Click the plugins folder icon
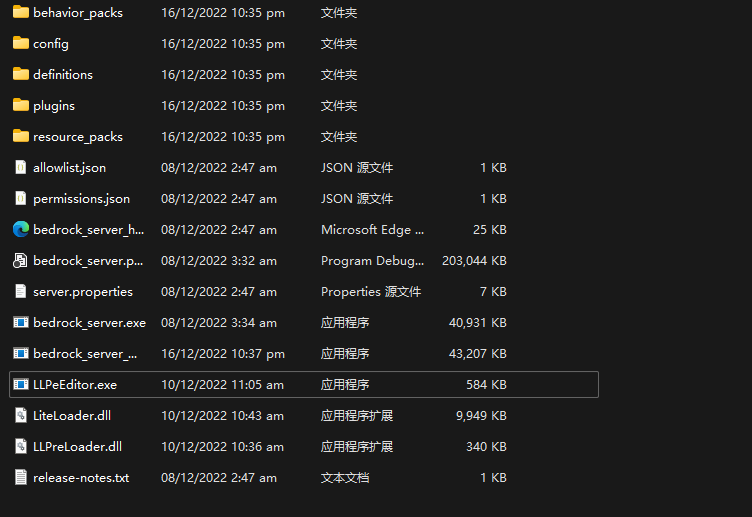The height and width of the screenshot is (517, 752). (x=21, y=105)
